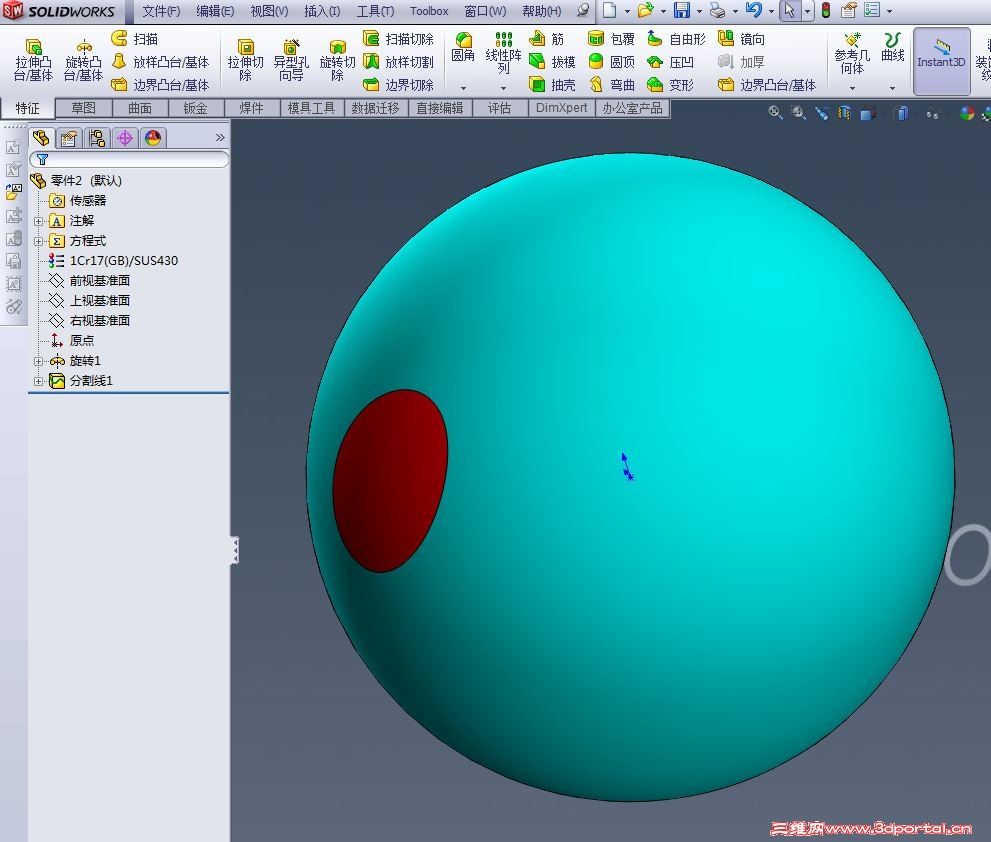
Task: Click the 镜向 mirror tool
Action: click(741, 39)
